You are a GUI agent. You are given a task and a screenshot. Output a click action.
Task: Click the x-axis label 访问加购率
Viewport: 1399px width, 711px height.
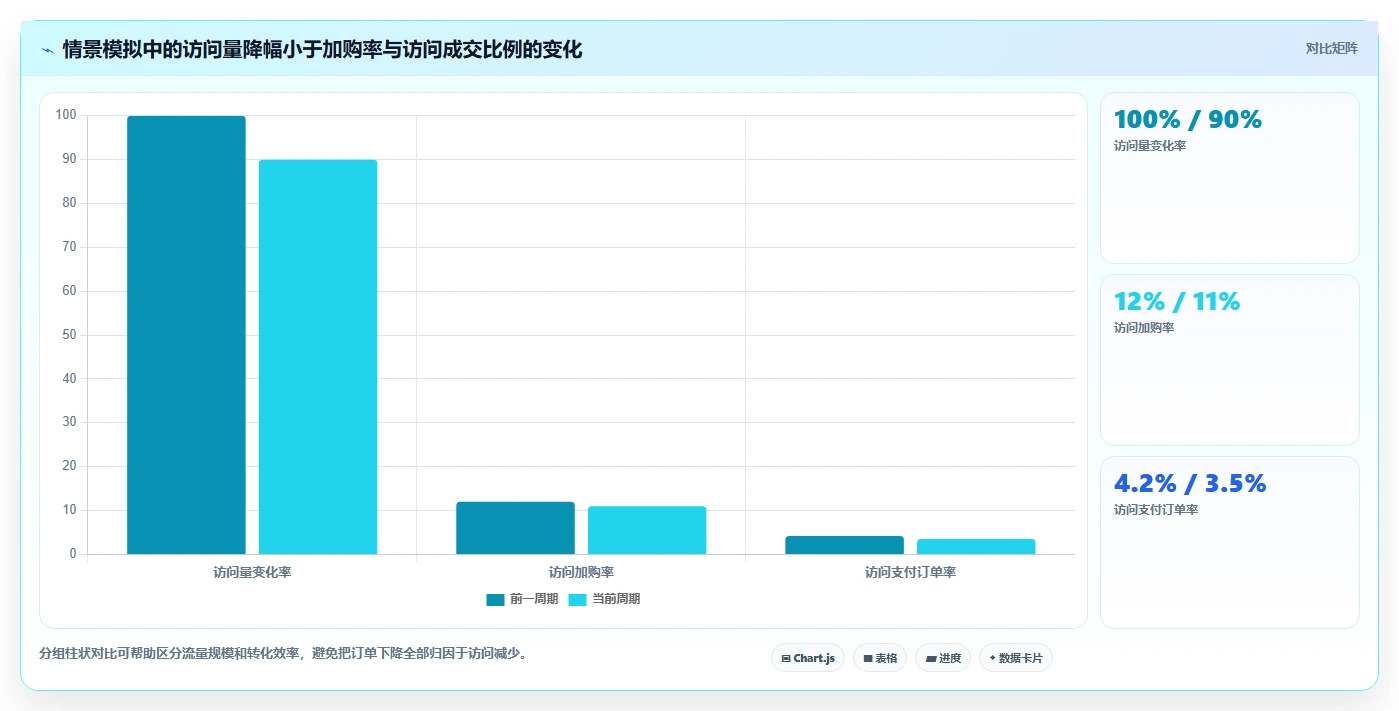[581, 573]
